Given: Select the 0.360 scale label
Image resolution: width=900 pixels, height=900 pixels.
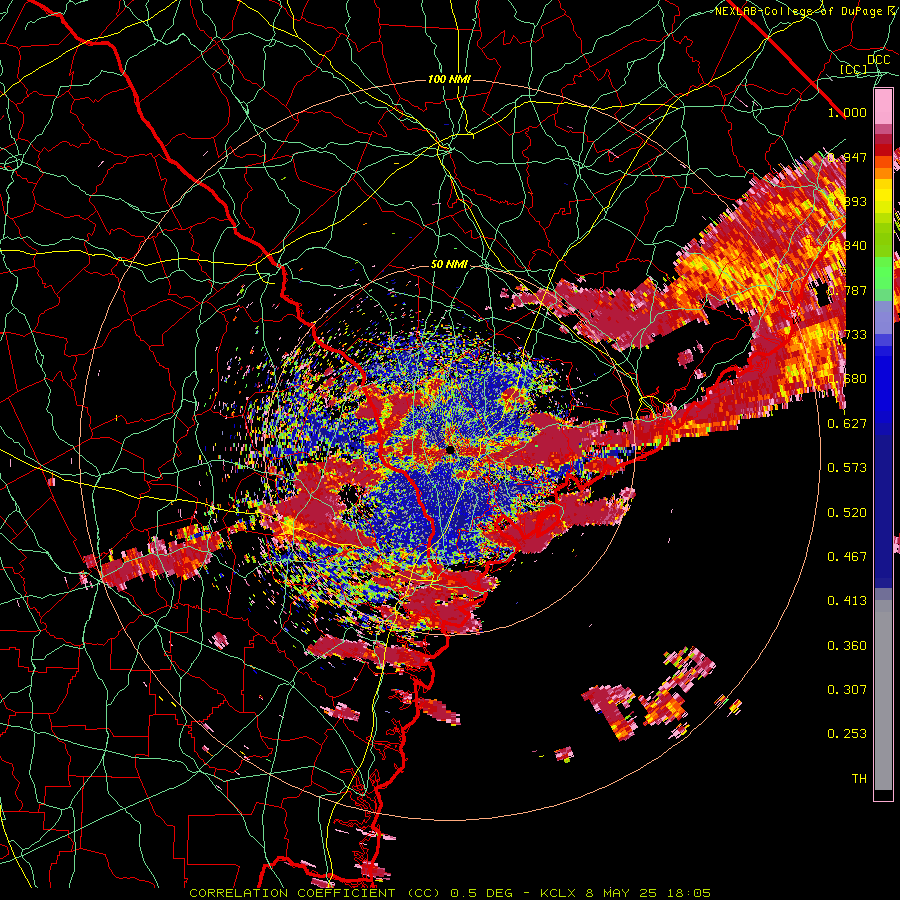Looking at the screenshot, I should click(x=847, y=646).
